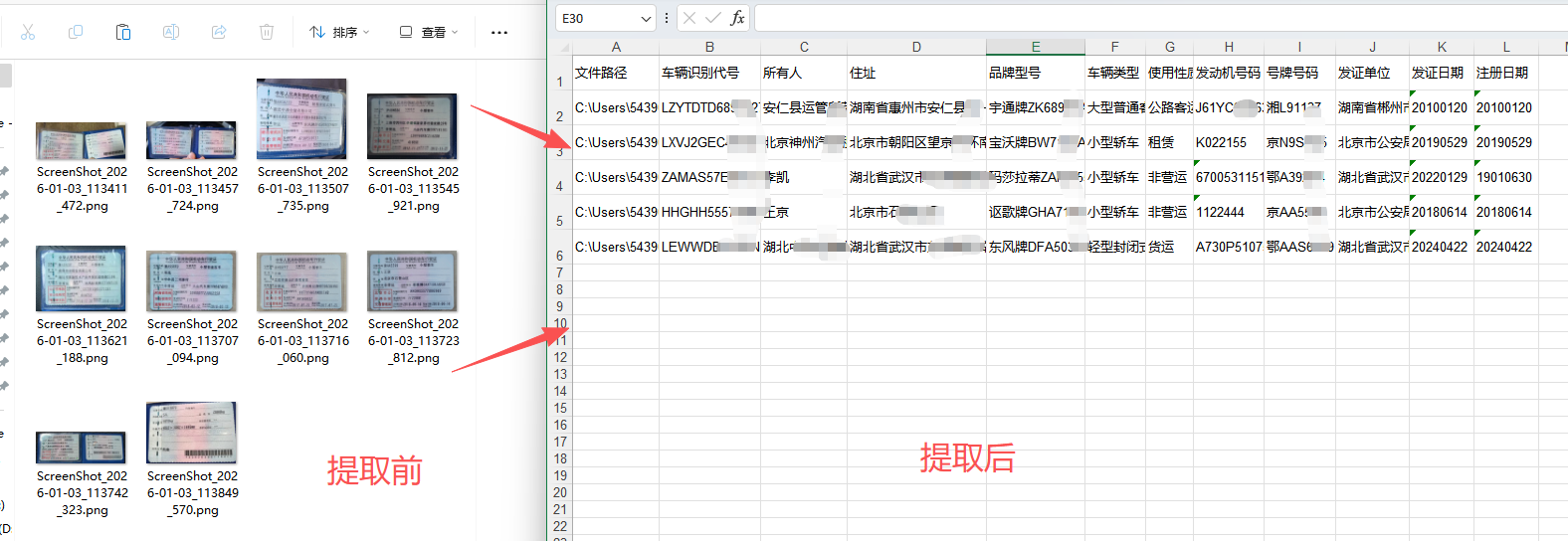Screen dimensions: 1568x541
Task: Expand the Name Box dropdown arrow
Action: point(647,18)
